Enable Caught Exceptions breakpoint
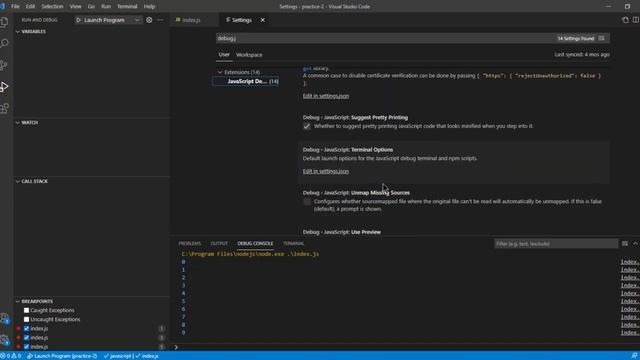 pyautogui.click(x=27, y=311)
